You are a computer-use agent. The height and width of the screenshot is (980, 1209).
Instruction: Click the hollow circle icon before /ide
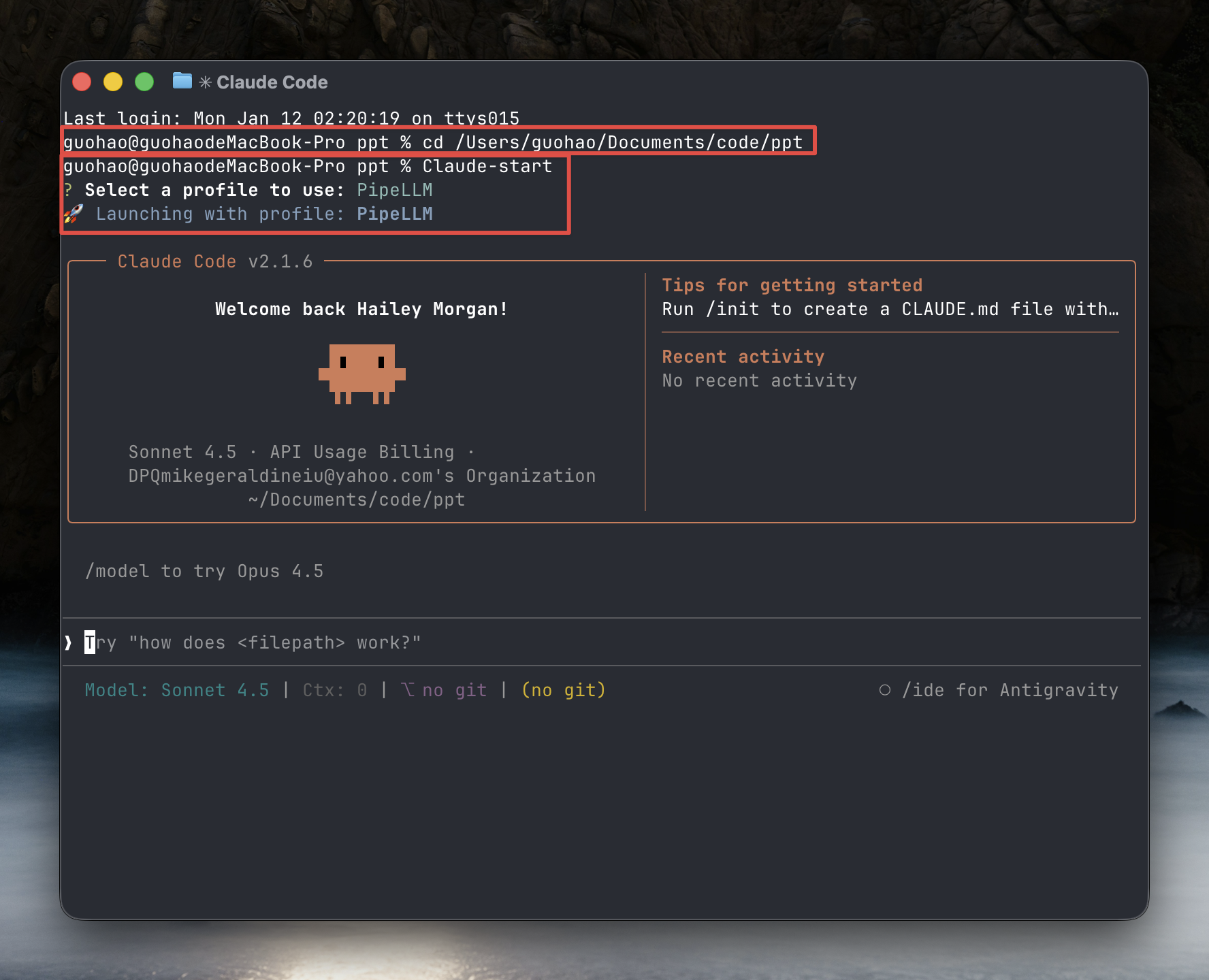click(x=884, y=690)
